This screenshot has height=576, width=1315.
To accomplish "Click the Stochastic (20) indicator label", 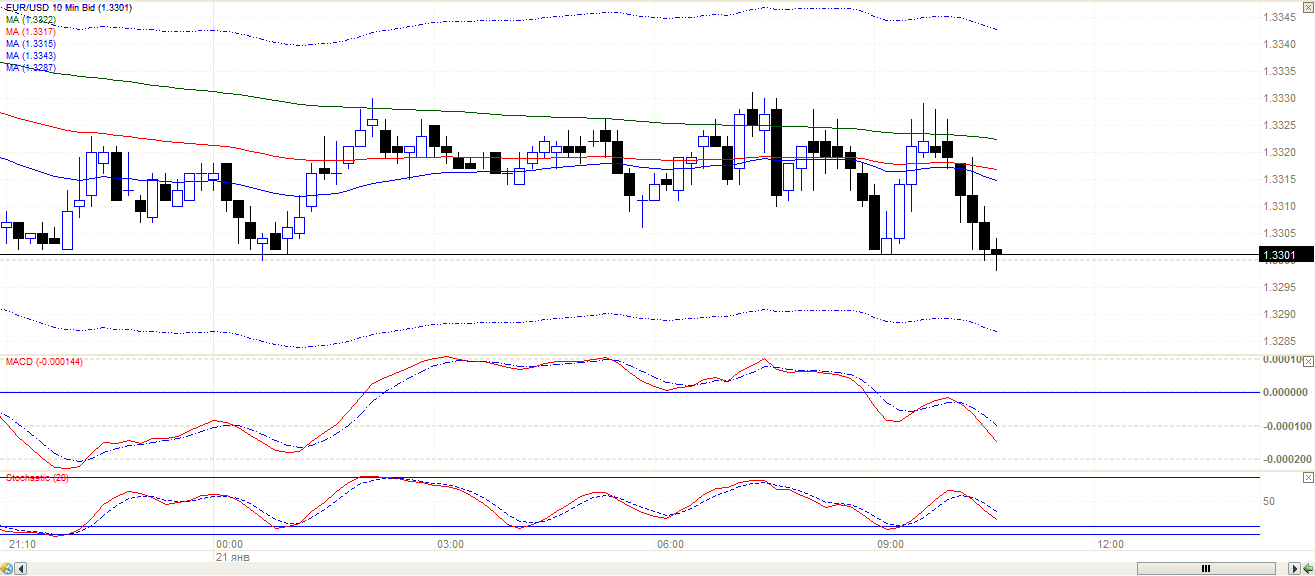I will (37, 478).
